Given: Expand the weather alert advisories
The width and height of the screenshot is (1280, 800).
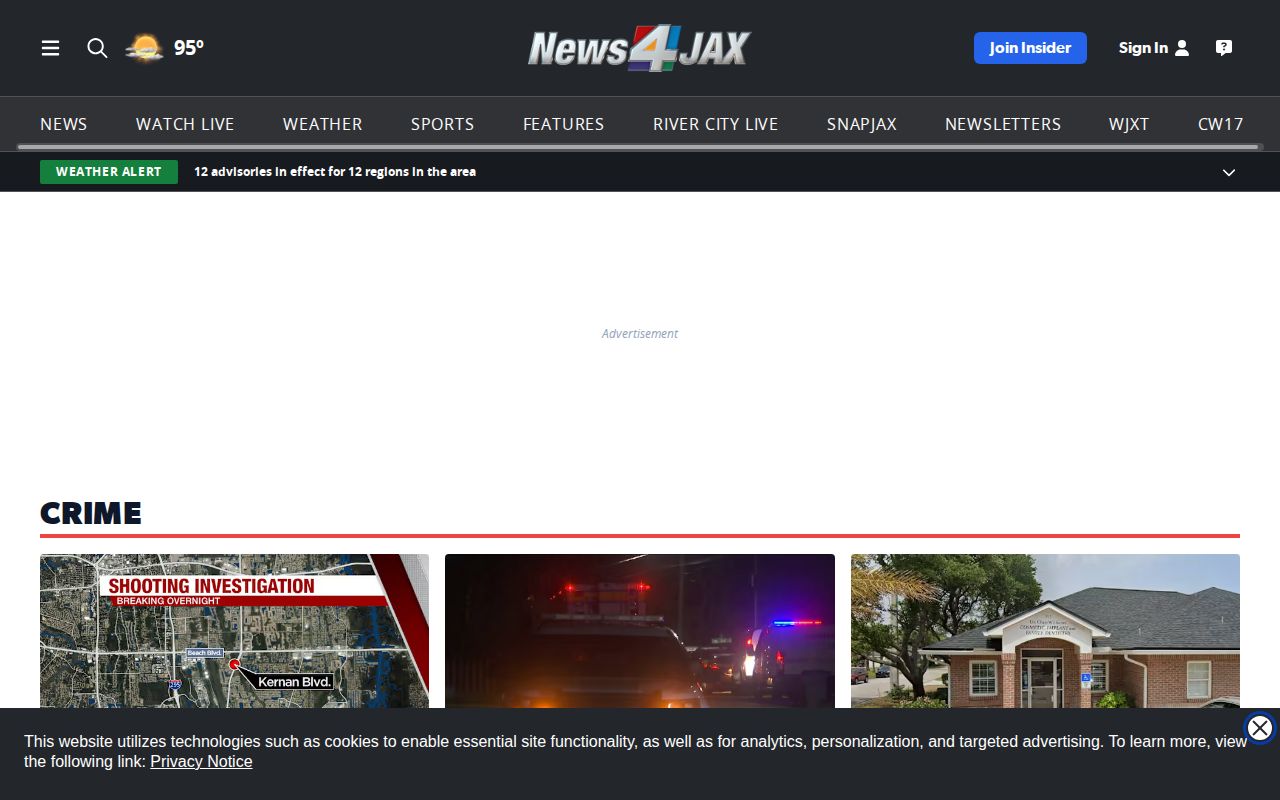Looking at the screenshot, I should [x=1229, y=172].
